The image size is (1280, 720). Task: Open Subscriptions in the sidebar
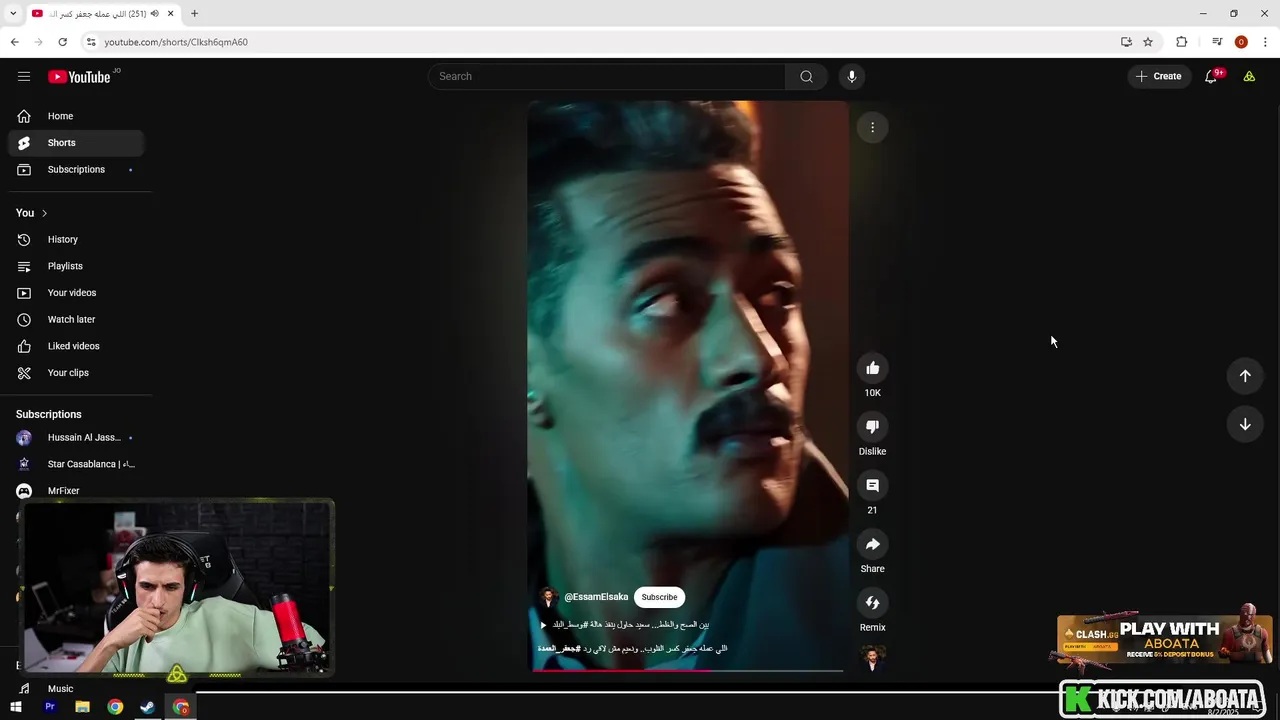click(76, 170)
